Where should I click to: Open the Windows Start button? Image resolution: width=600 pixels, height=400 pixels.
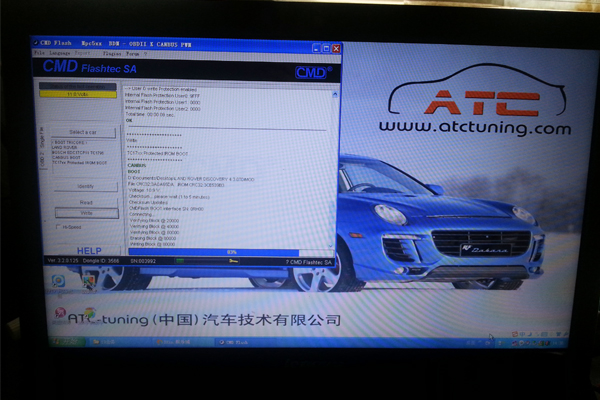coord(67,341)
